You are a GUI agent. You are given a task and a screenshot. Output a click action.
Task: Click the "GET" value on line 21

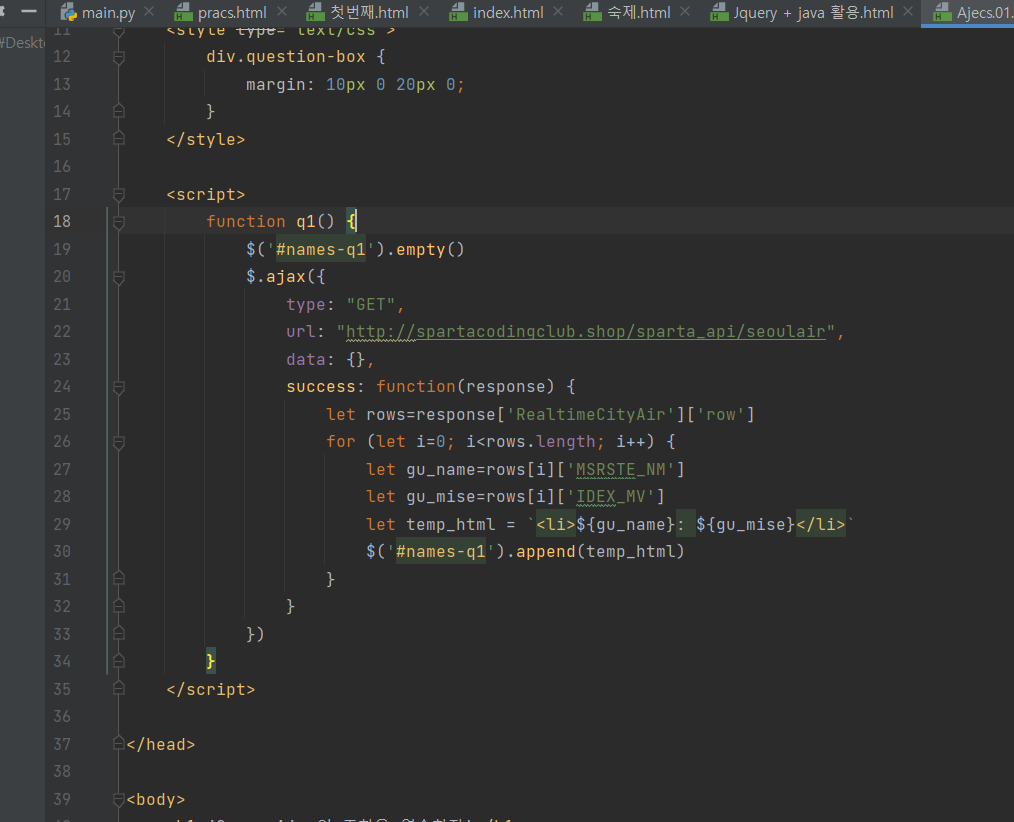(x=371, y=305)
